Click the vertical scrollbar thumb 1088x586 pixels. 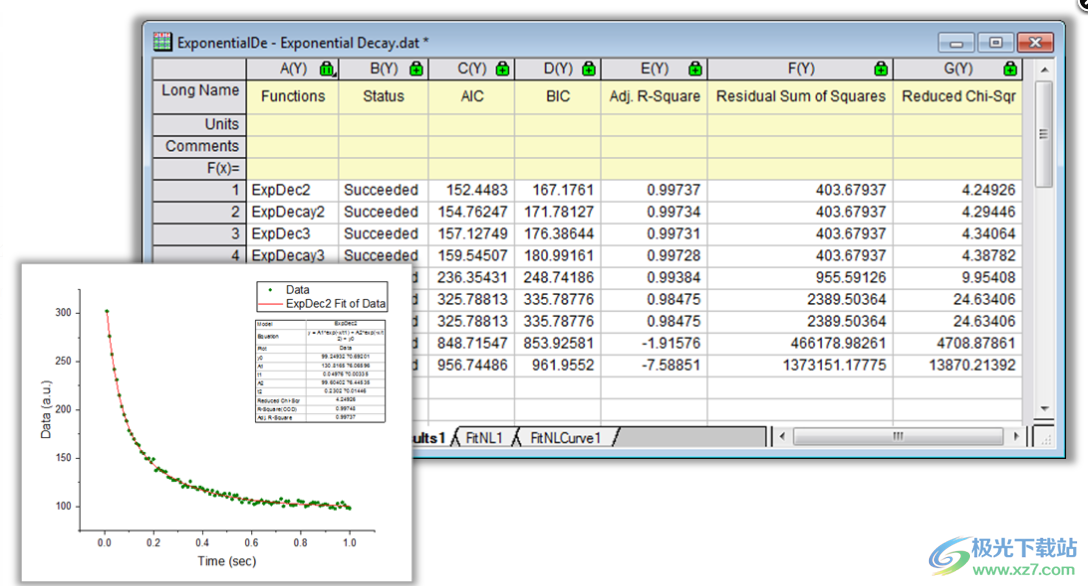1044,134
